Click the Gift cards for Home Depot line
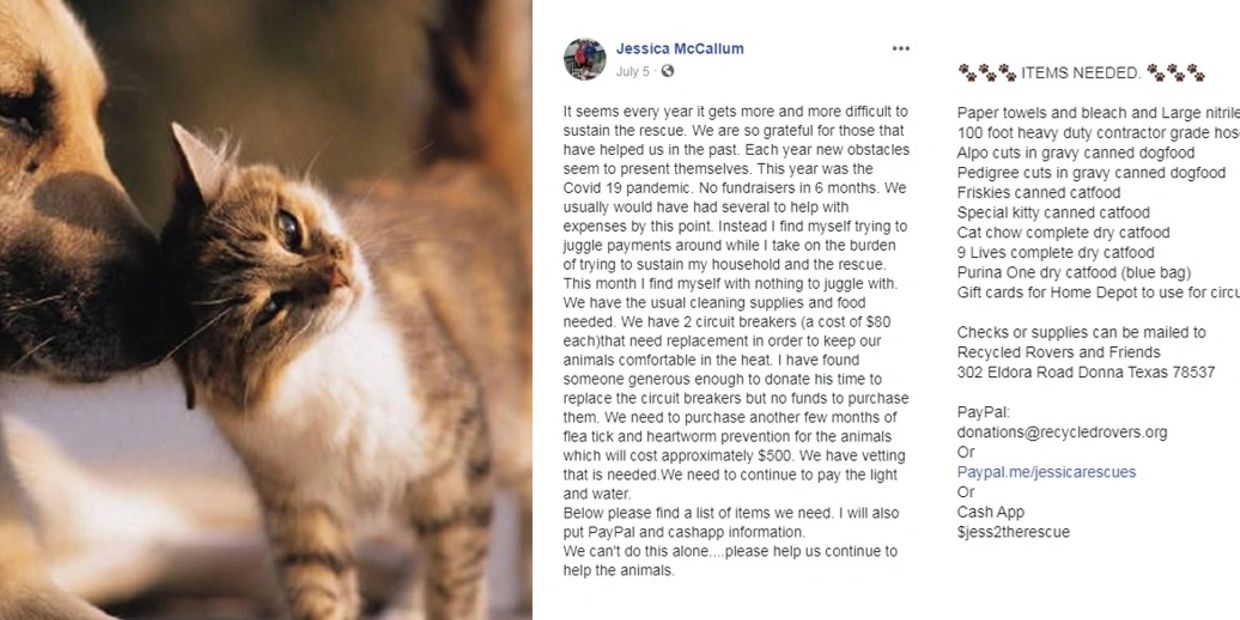 tap(1098, 292)
